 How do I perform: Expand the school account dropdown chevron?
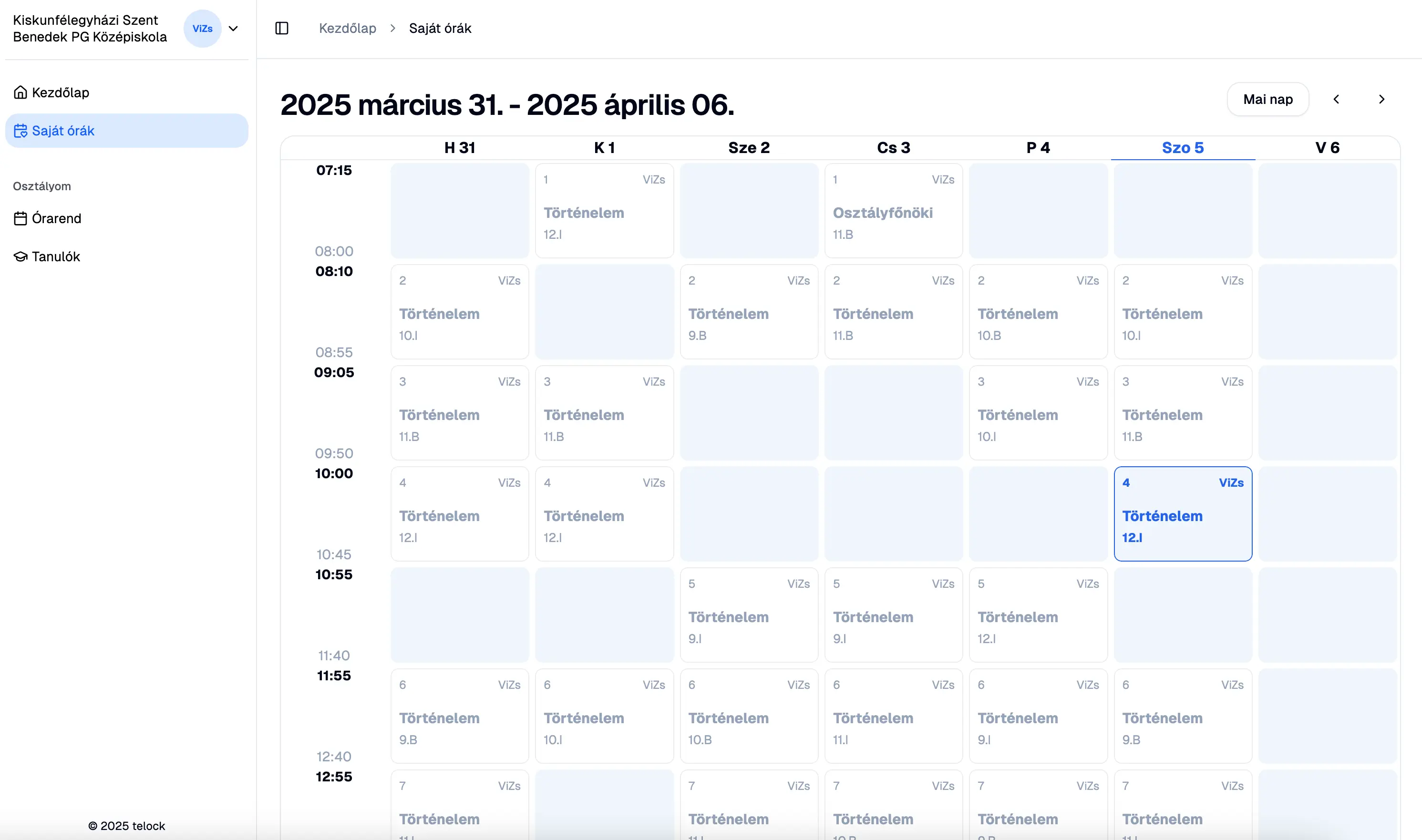pos(233,28)
